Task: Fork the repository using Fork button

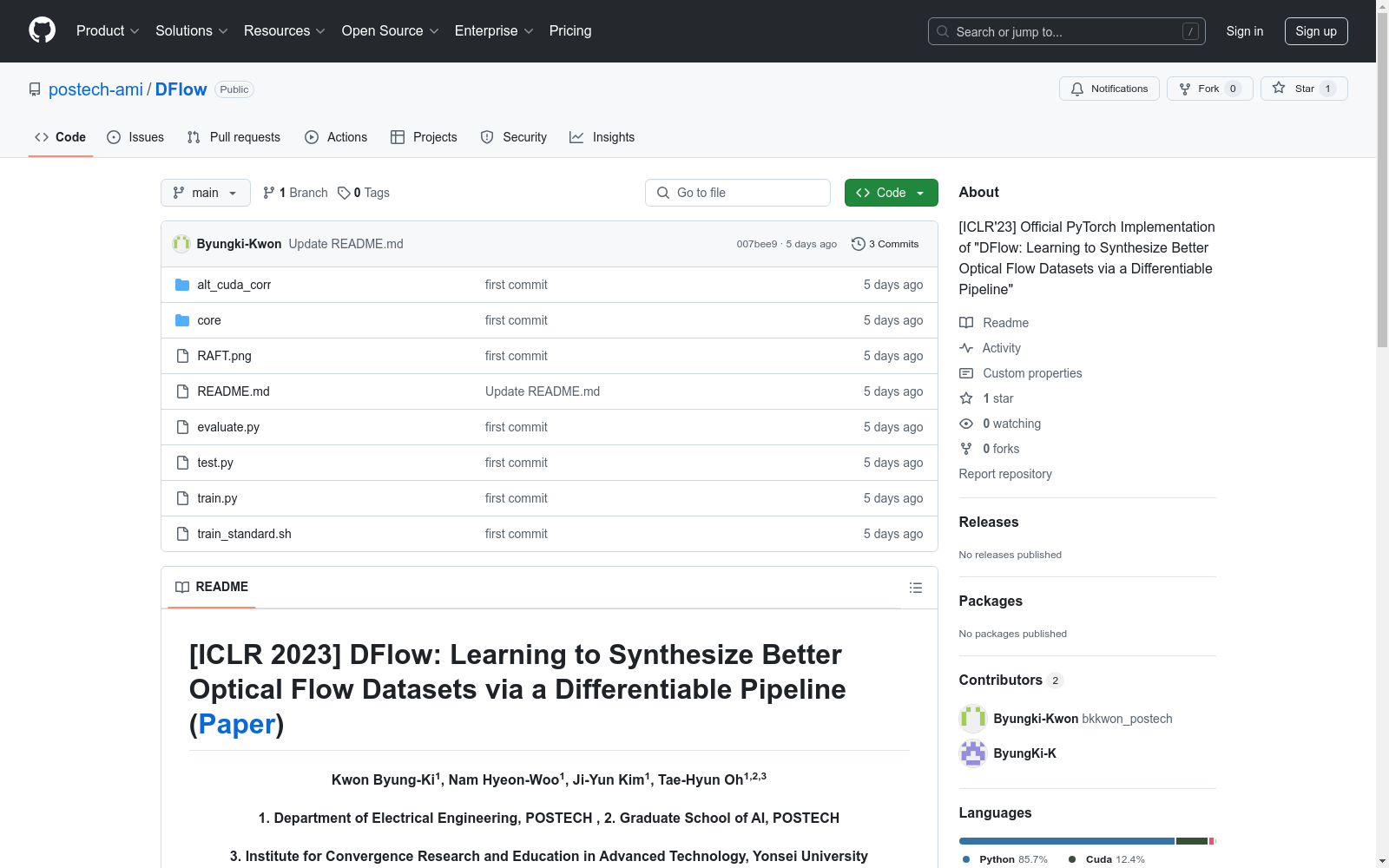Action: point(1210,89)
